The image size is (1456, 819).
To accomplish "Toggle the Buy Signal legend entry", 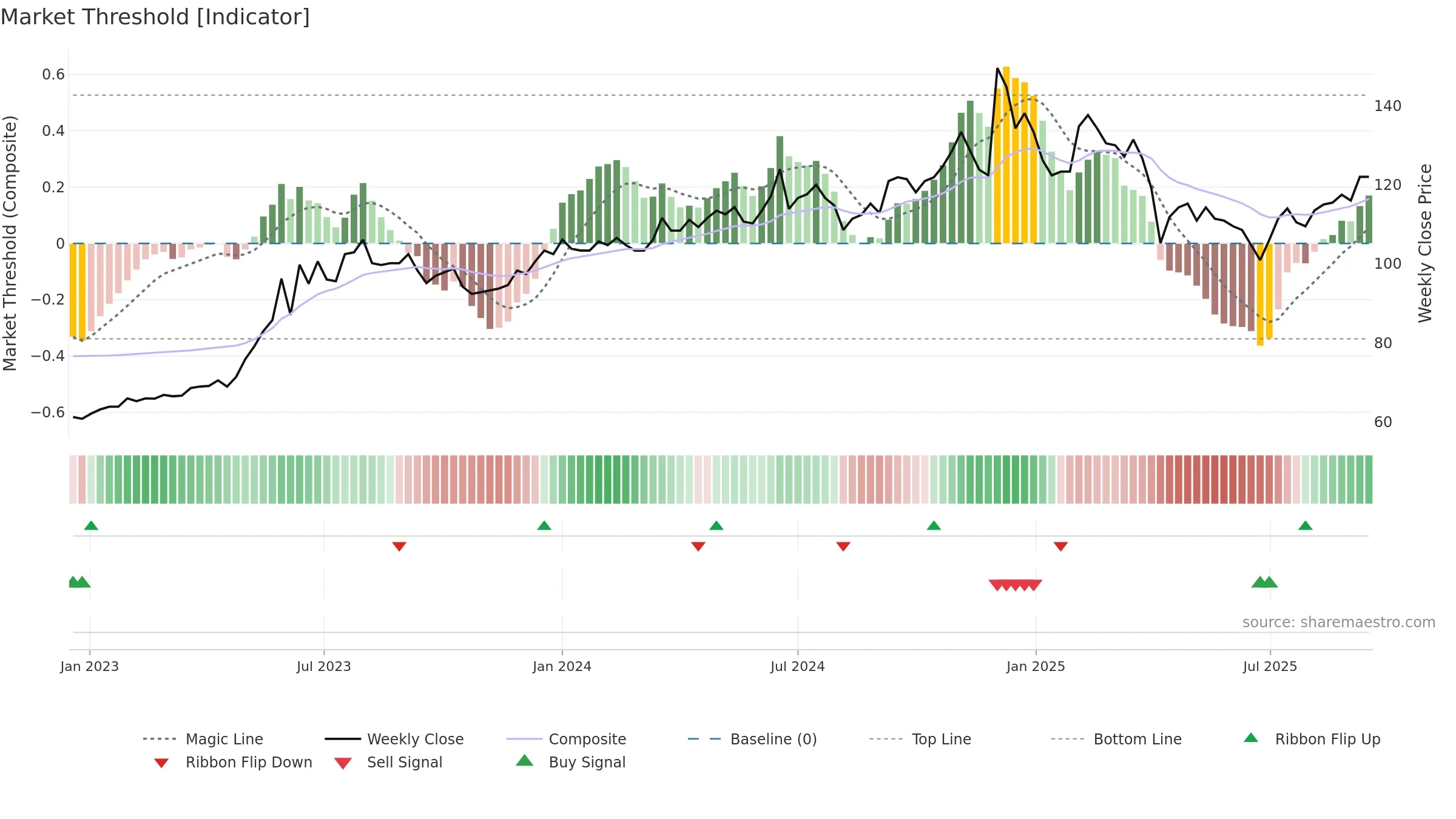I will (x=570, y=763).
